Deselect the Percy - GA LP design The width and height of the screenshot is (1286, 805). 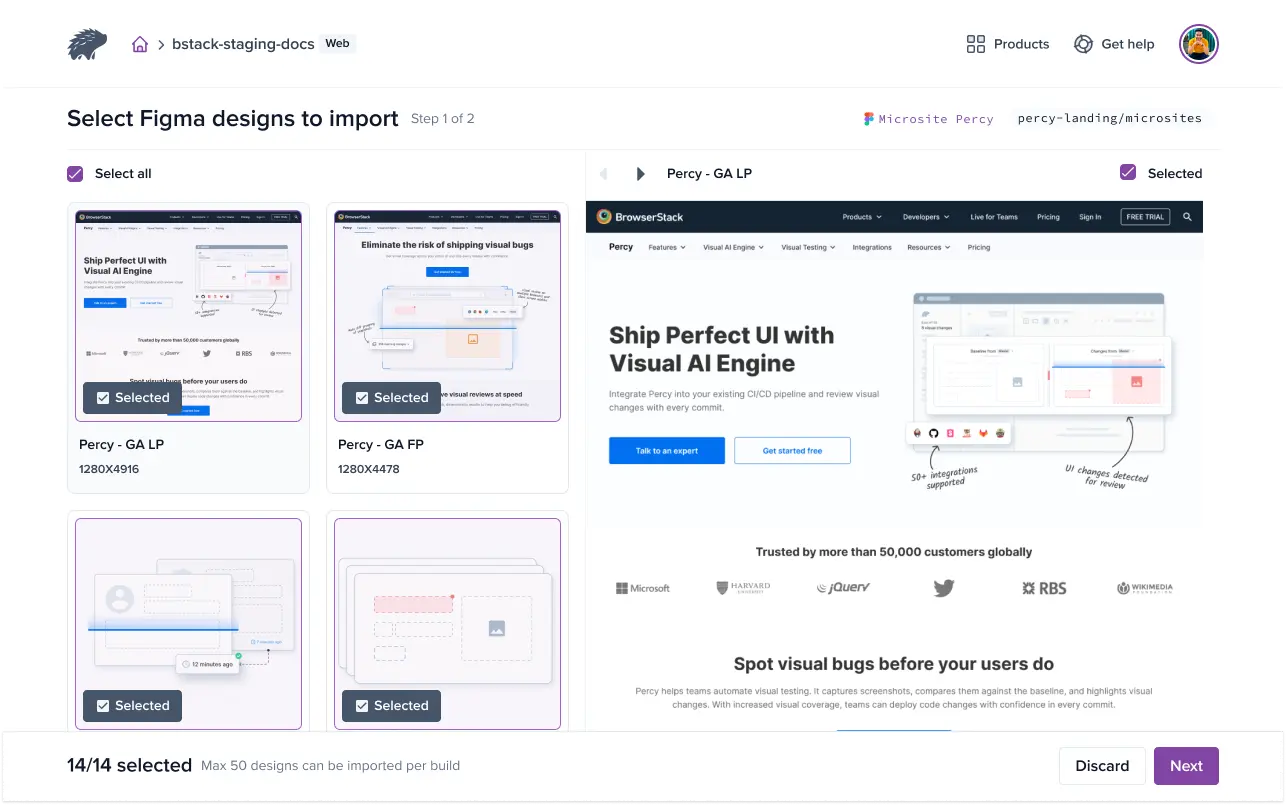(x=132, y=398)
